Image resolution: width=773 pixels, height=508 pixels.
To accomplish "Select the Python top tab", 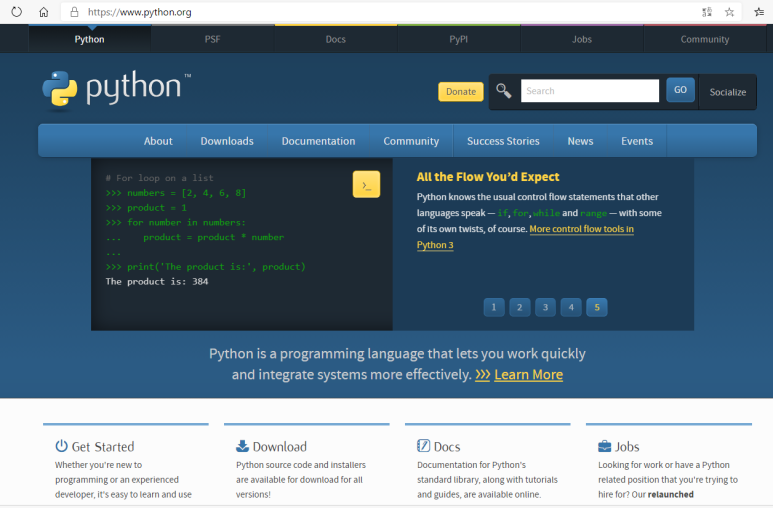I will click(89, 39).
